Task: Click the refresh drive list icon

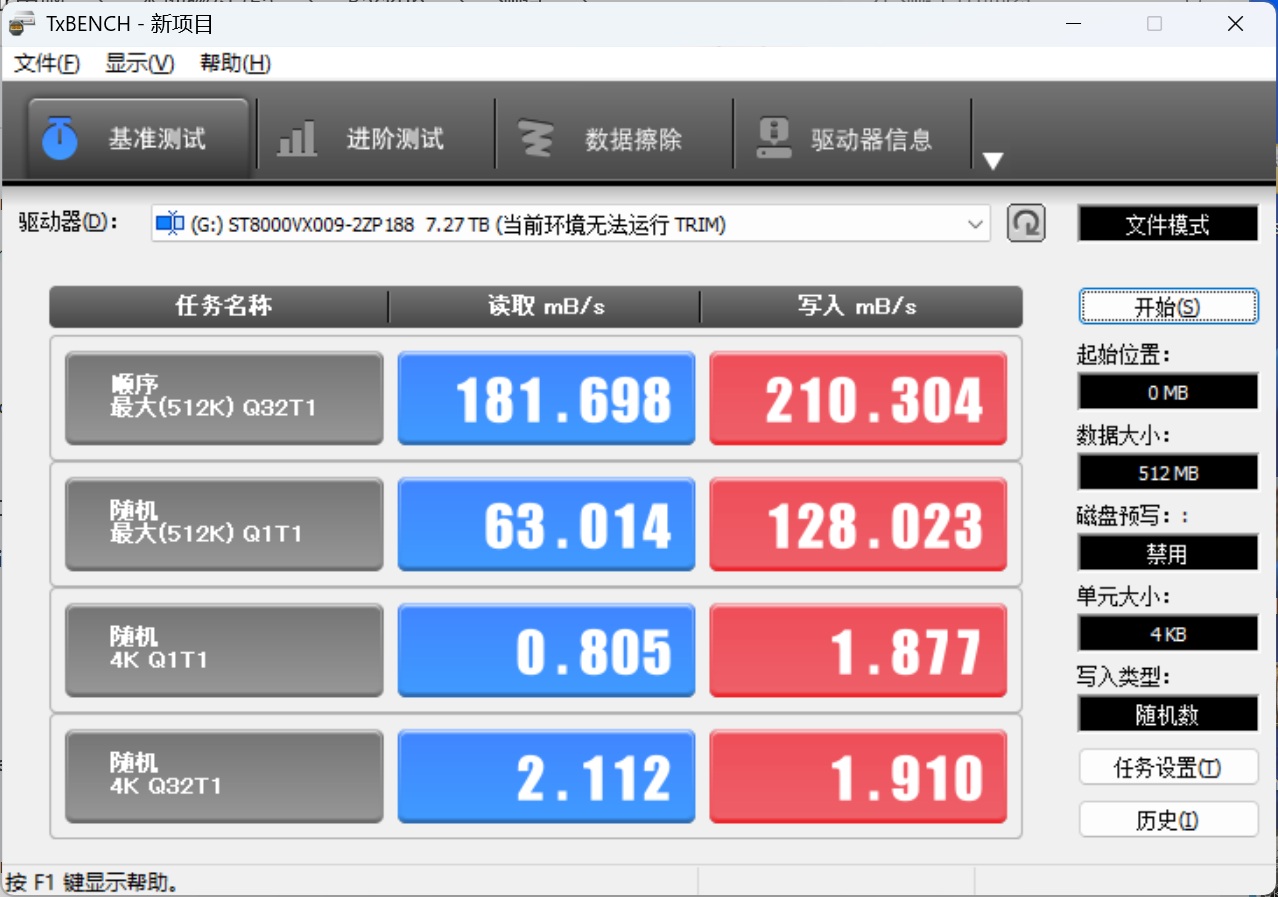Action: [1026, 223]
